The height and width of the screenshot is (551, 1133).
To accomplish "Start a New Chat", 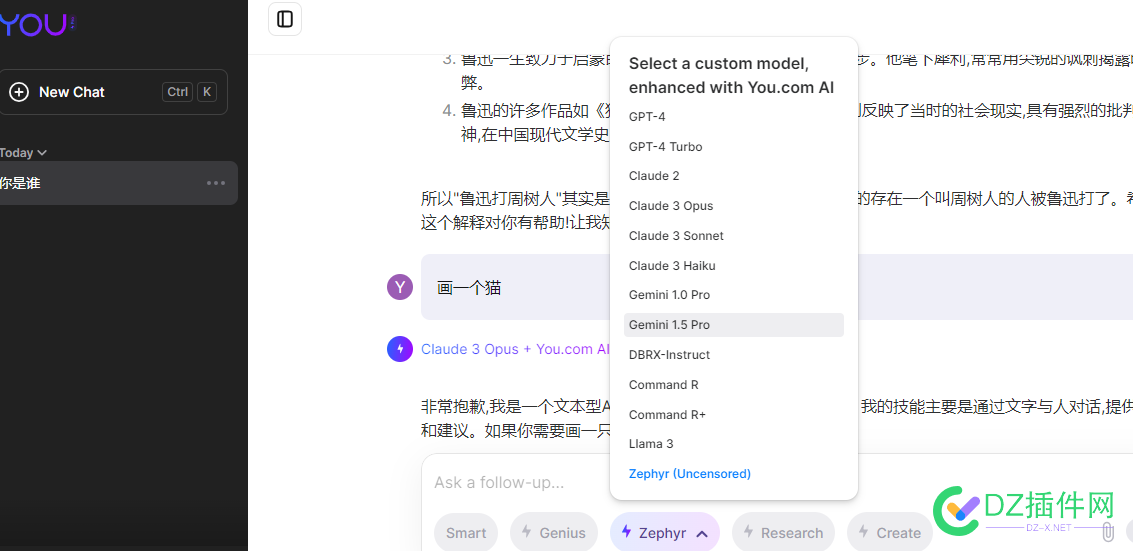I will point(113,92).
